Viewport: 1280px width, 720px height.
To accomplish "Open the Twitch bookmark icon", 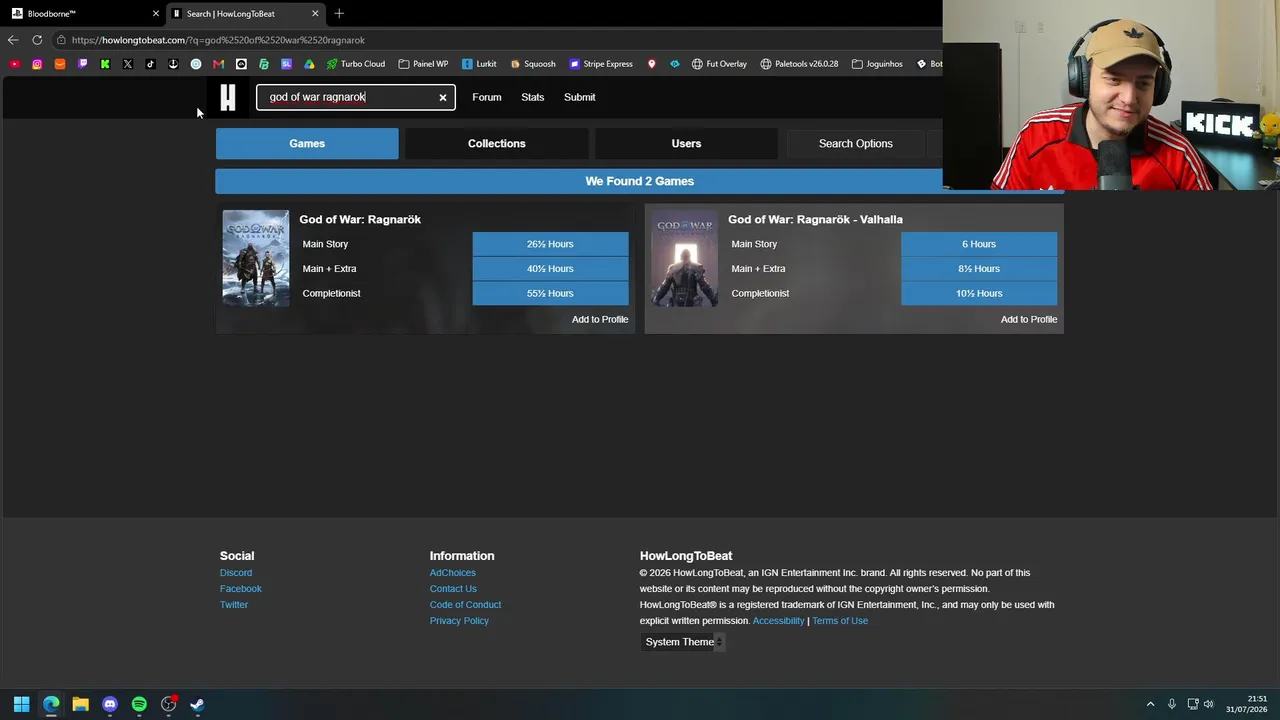I will point(83,64).
